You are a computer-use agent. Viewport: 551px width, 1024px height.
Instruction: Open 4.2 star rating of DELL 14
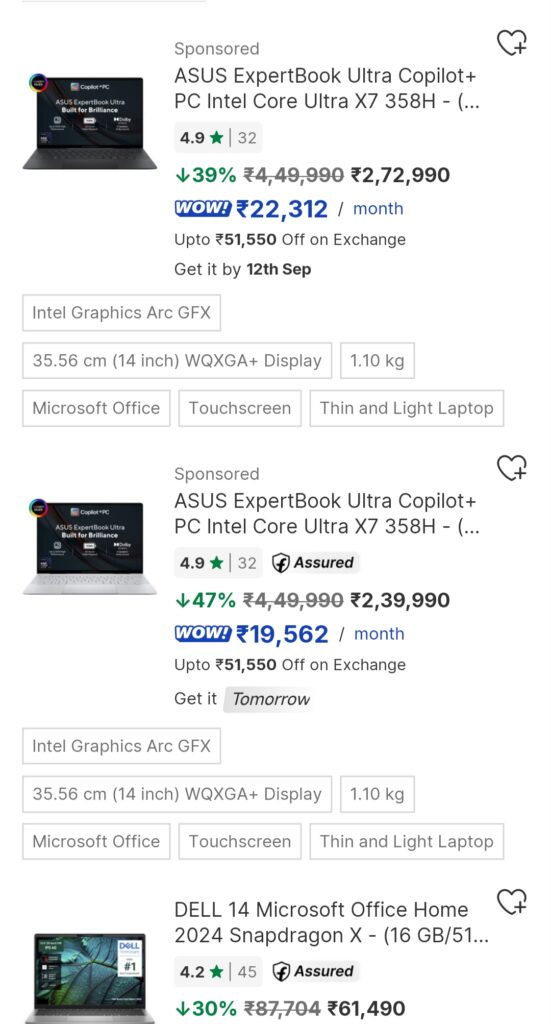tap(218, 972)
